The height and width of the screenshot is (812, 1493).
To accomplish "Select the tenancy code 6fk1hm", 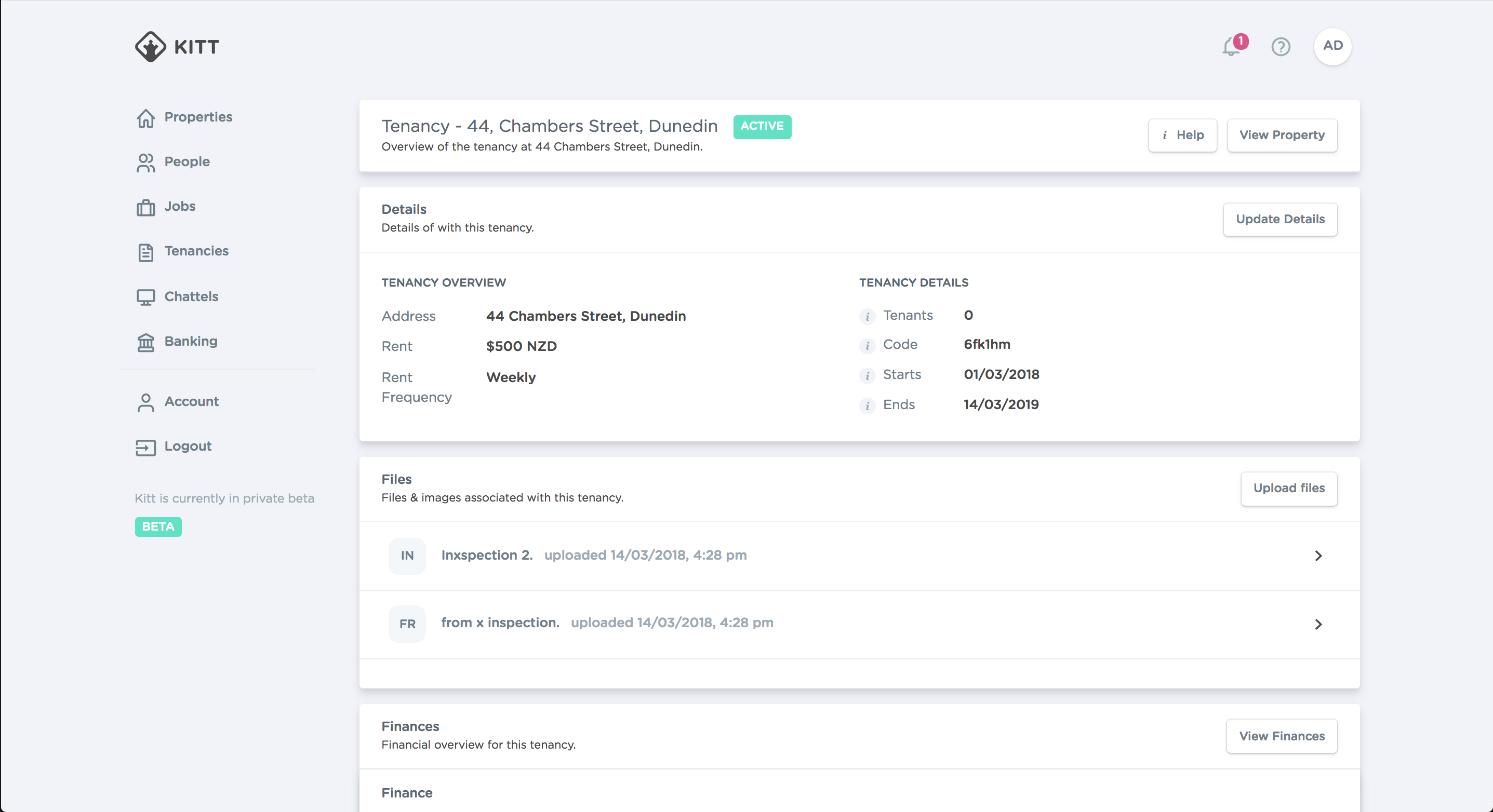I will point(987,345).
